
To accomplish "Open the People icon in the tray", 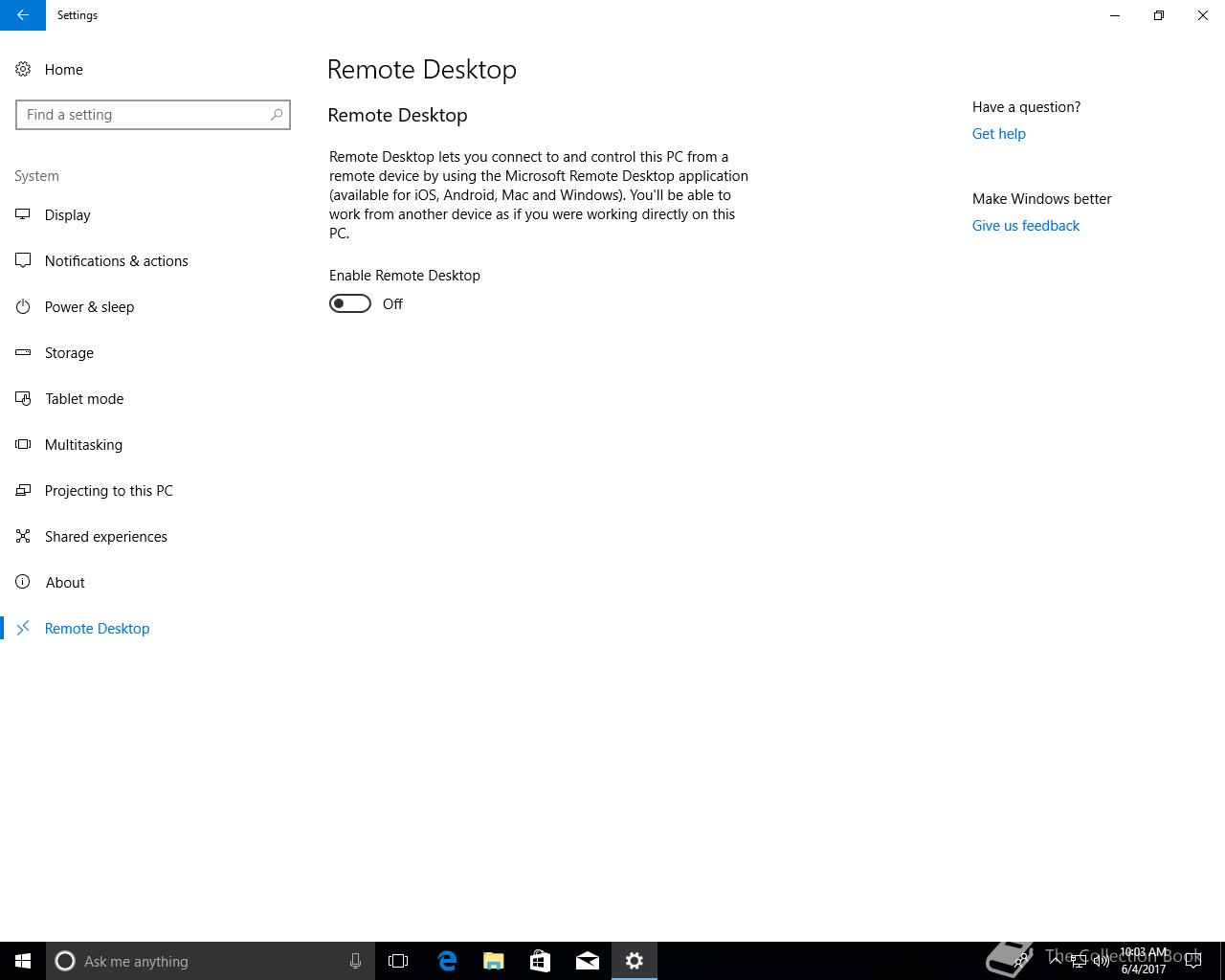I will (x=1022, y=961).
